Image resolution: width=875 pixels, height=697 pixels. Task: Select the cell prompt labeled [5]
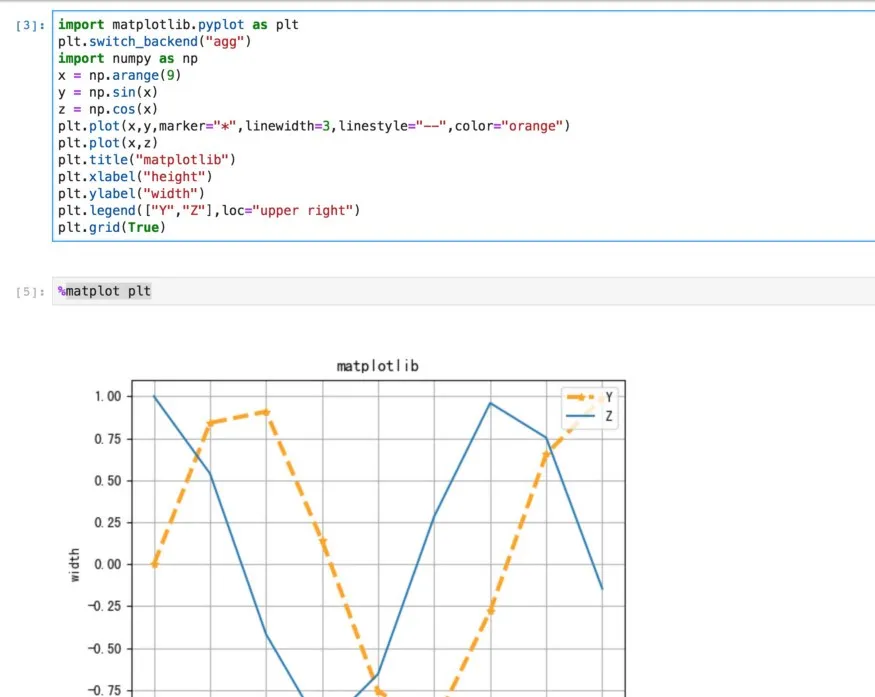coord(30,292)
